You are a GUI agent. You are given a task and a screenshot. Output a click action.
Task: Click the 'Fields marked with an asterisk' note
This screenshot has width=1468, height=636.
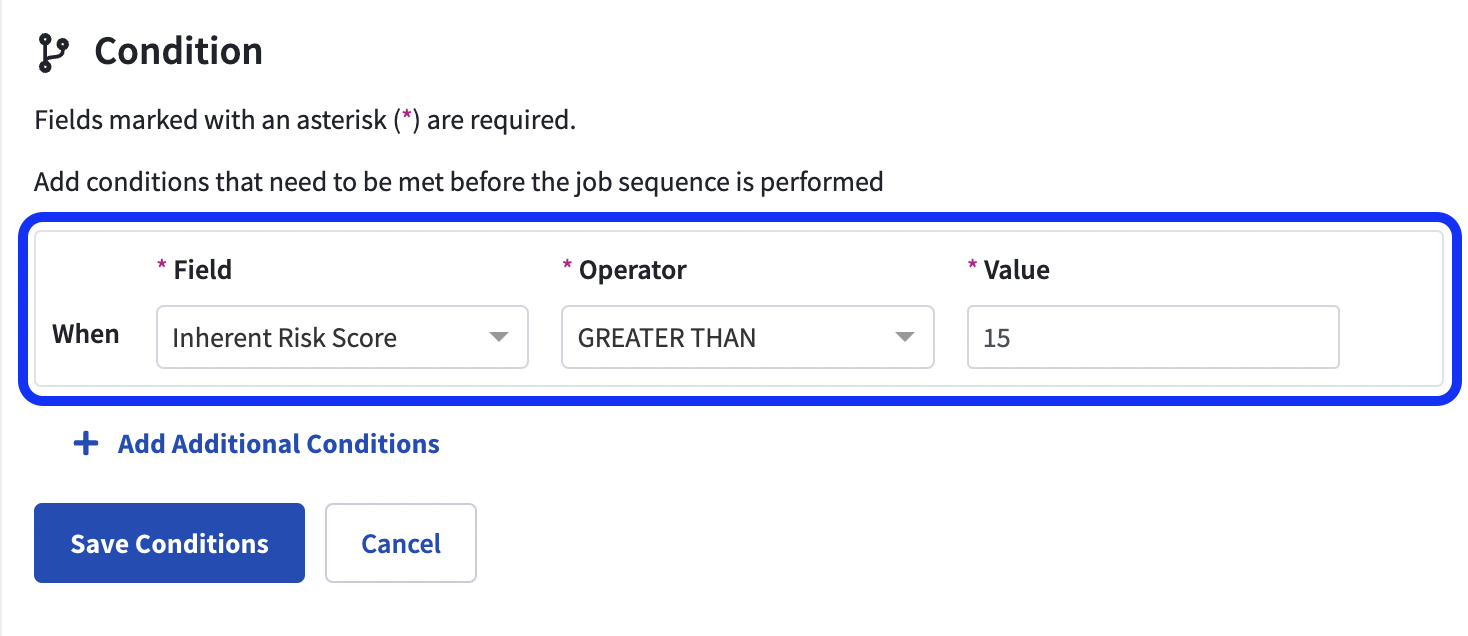point(305,121)
